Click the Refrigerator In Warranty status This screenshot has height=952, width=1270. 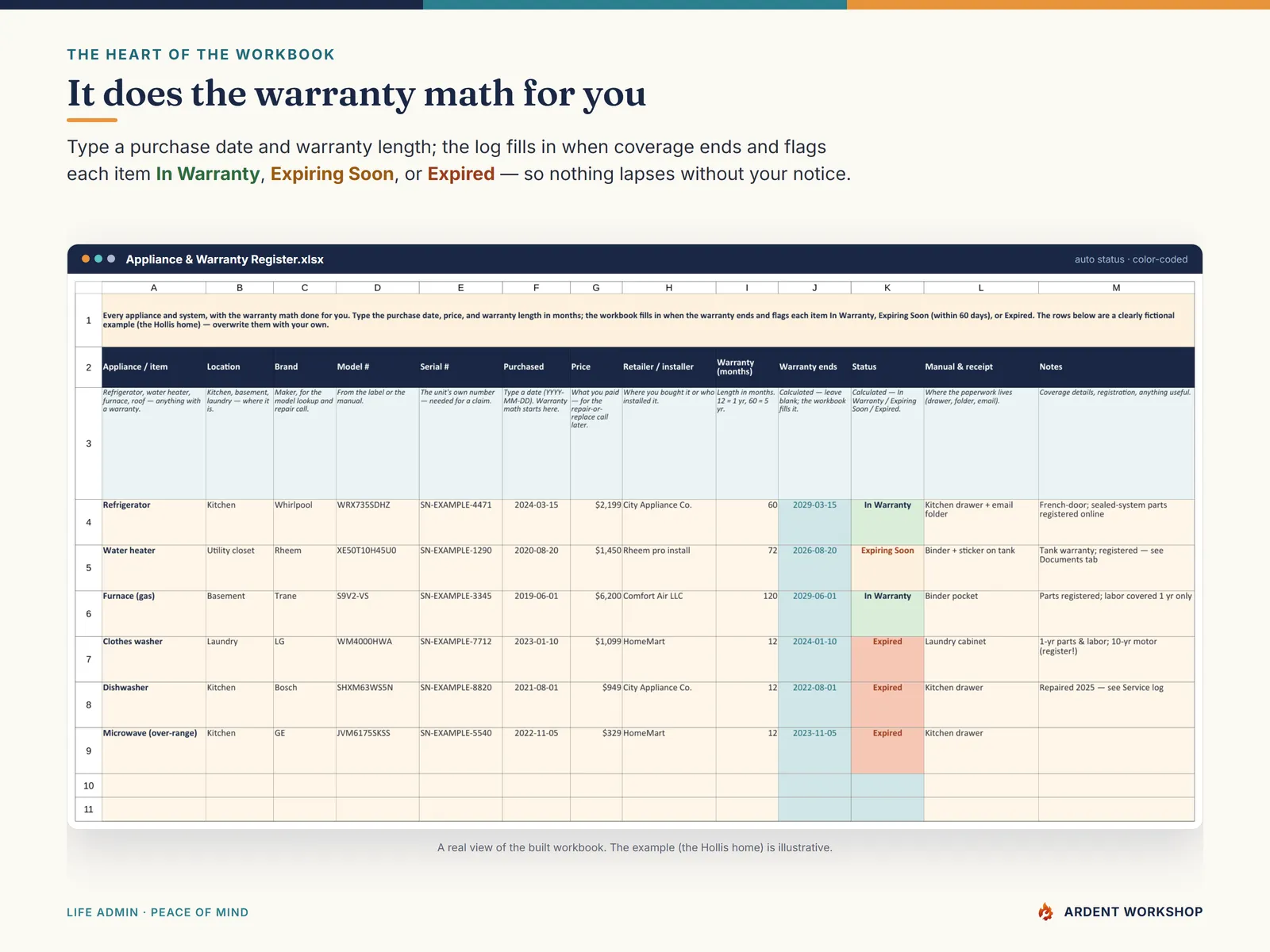pos(887,522)
